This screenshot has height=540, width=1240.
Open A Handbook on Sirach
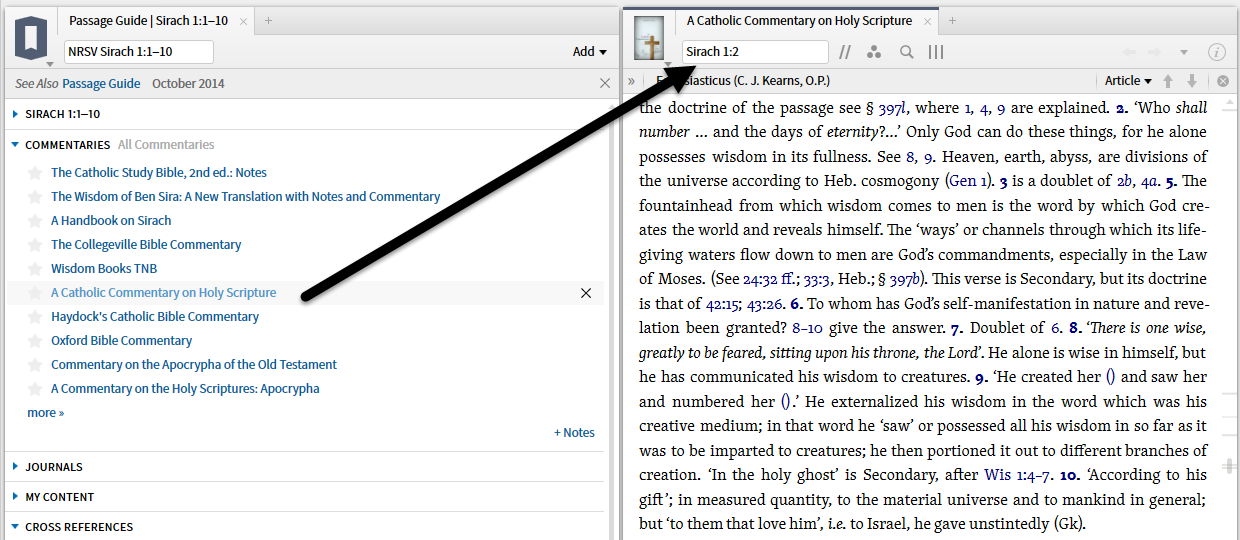(x=111, y=221)
